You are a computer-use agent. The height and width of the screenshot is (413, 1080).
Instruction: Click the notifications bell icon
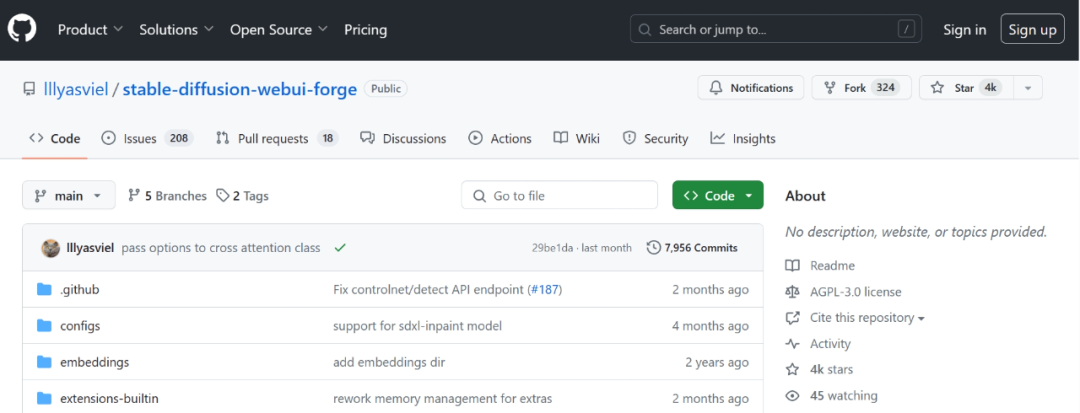[x=717, y=88]
